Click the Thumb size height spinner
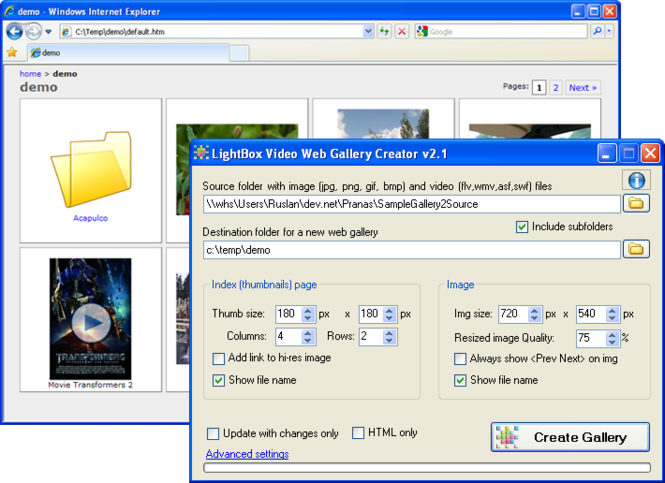The height and width of the screenshot is (483, 665). click(389, 314)
